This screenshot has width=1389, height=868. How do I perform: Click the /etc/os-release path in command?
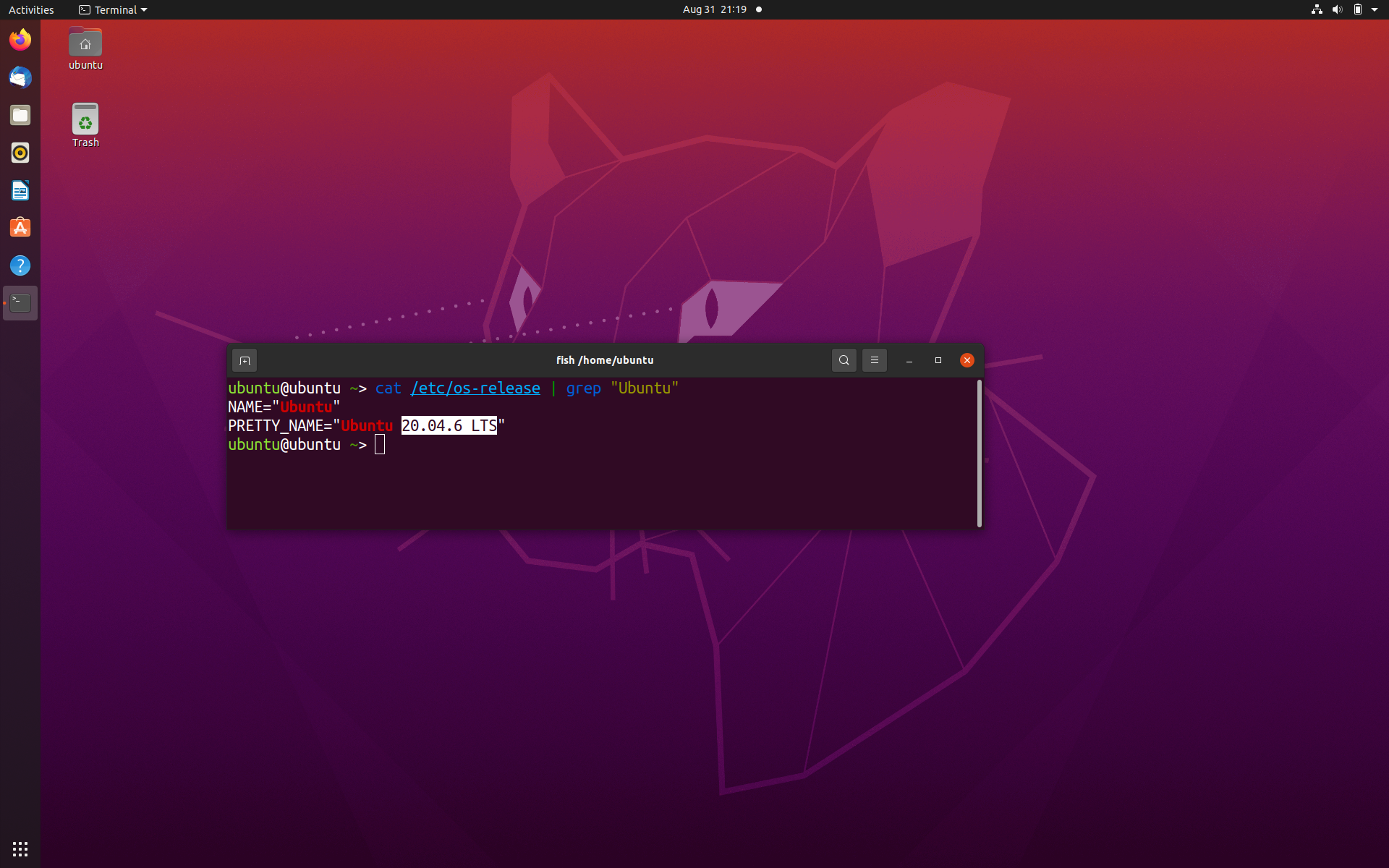(475, 388)
